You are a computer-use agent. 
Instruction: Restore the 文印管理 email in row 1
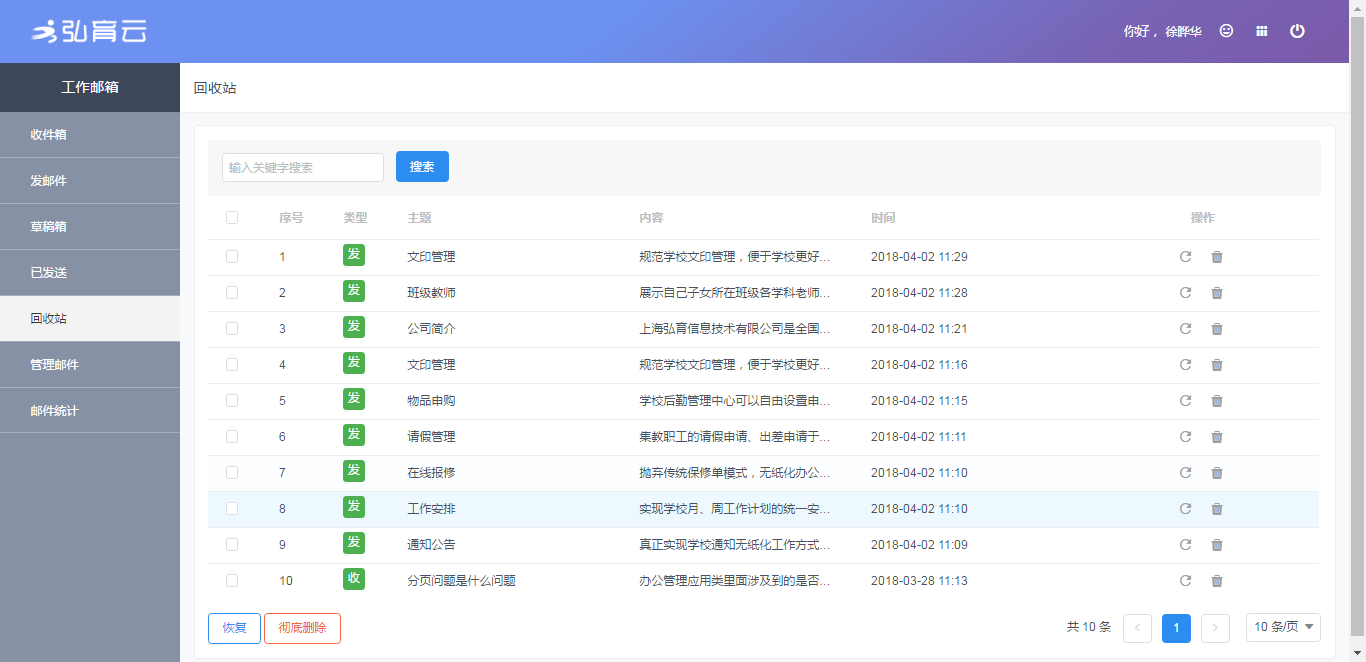[1185, 257]
